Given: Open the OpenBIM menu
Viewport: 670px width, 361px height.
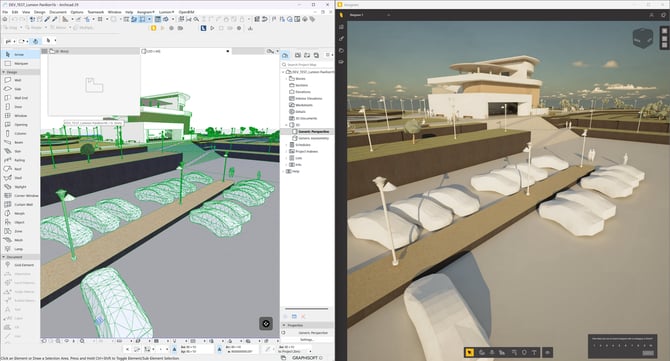Looking at the screenshot, I should pyautogui.click(x=186, y=12).
